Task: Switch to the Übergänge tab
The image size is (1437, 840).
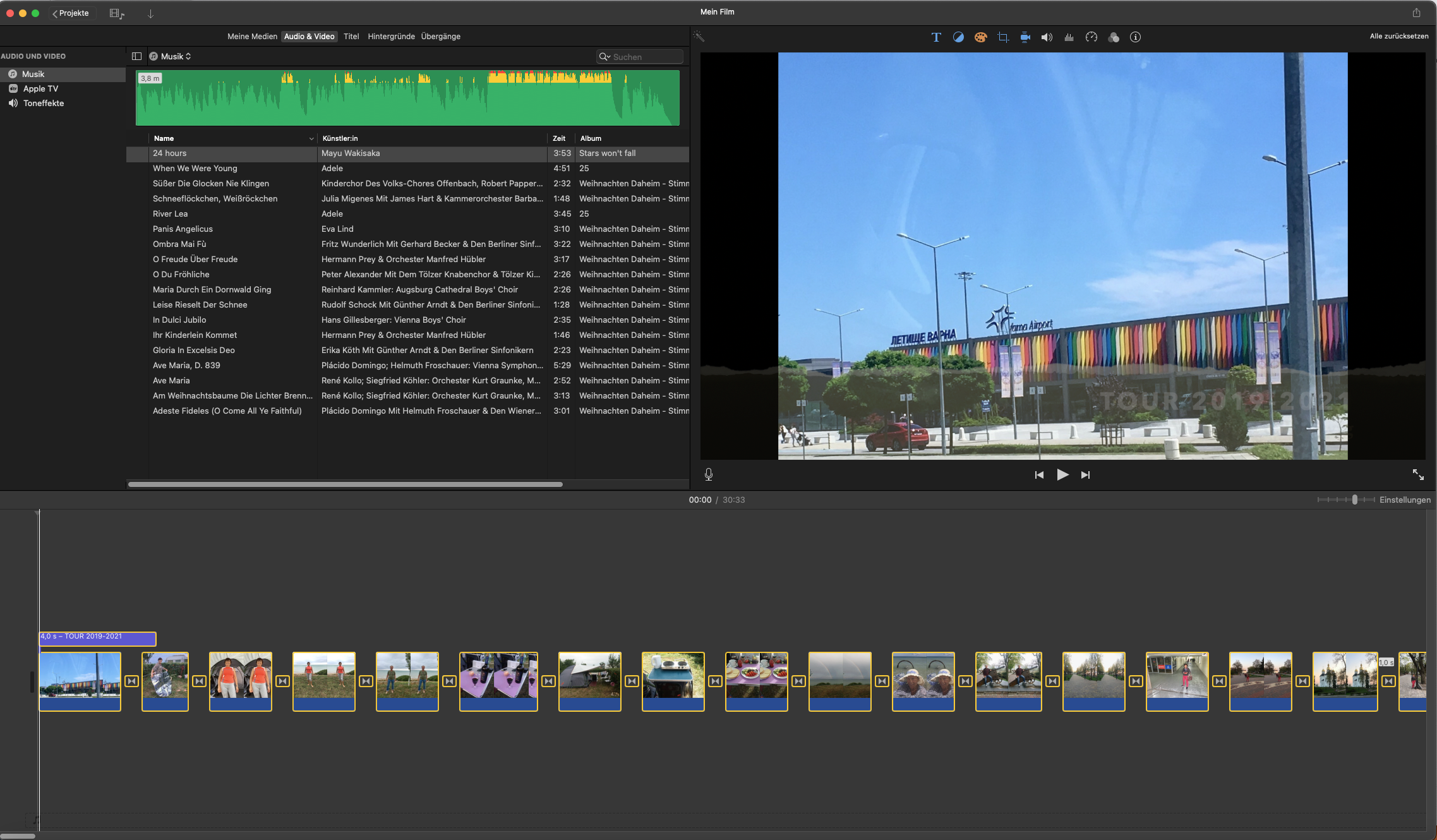Action: coord(440,36)
